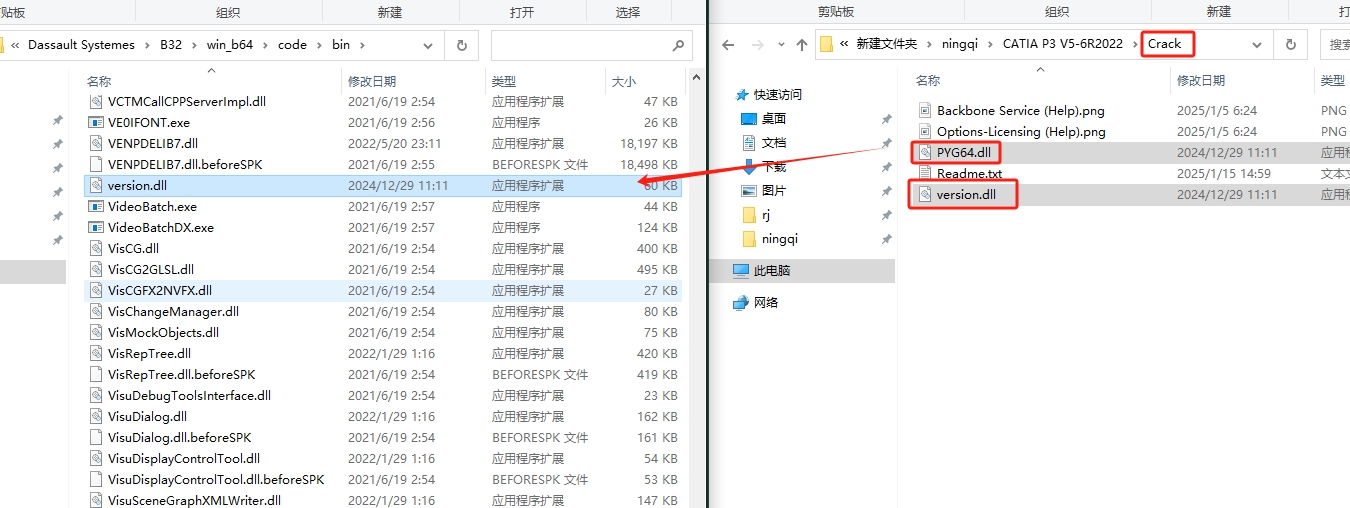
Task: Select VisMockObjects.dll in the file list
Action: point(163,332)
